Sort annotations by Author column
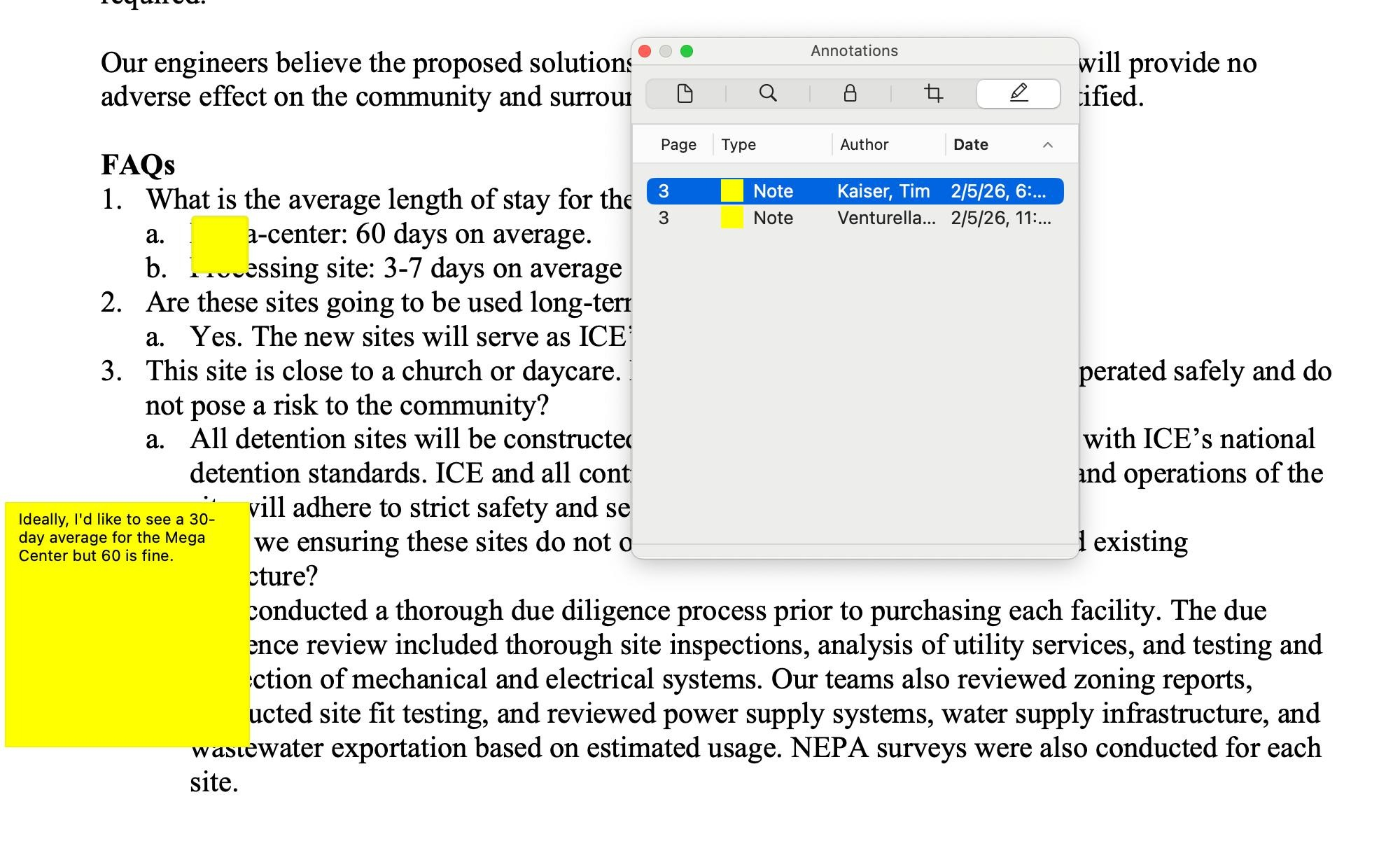This screenshot has height=846, width=1400. tap(864, 145)
